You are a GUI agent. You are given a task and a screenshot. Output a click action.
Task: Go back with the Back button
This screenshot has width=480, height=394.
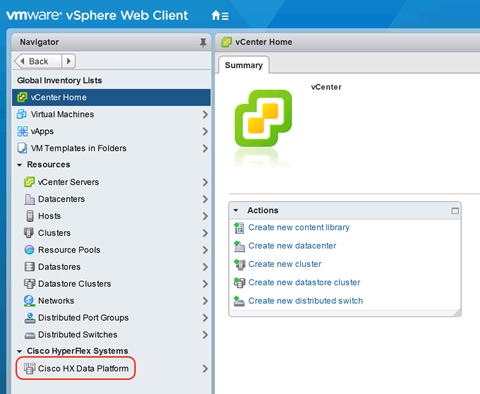pos(38,61)
